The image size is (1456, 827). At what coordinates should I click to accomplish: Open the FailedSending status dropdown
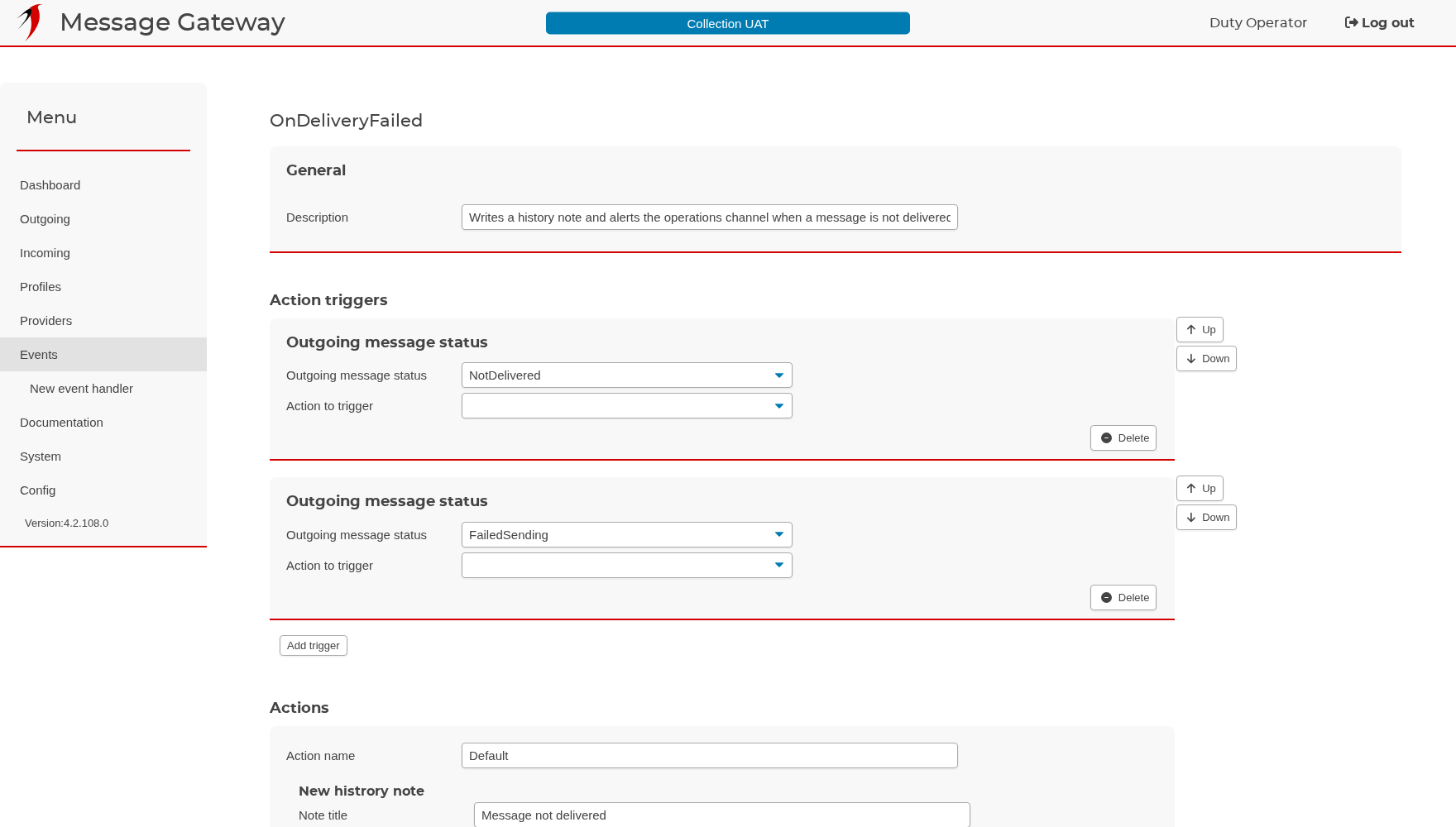pyautogui.click(x=627, y=534)
